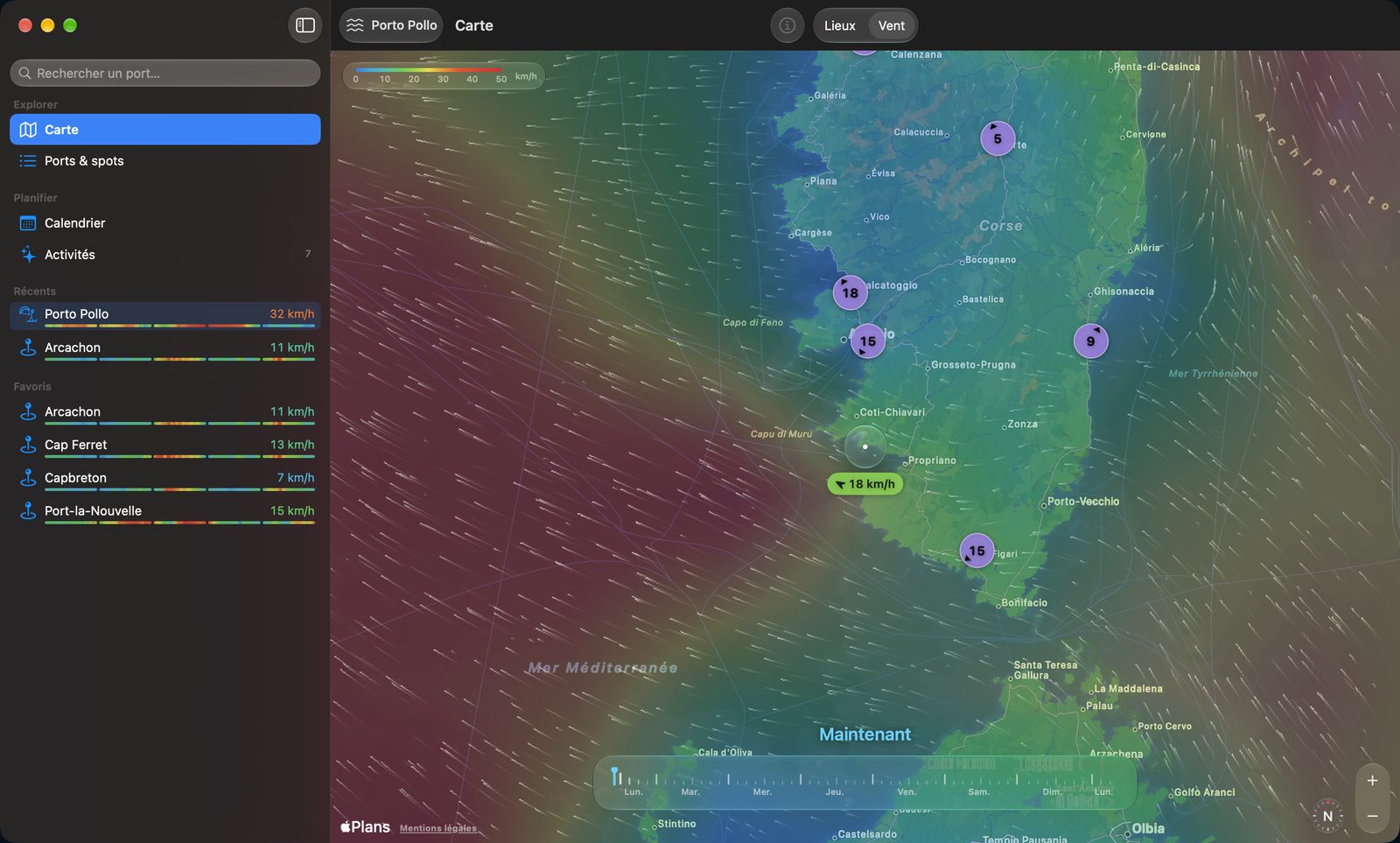Switch map mode to Lieux
Screen dimensions: 1400x843
tap(839, 25)
